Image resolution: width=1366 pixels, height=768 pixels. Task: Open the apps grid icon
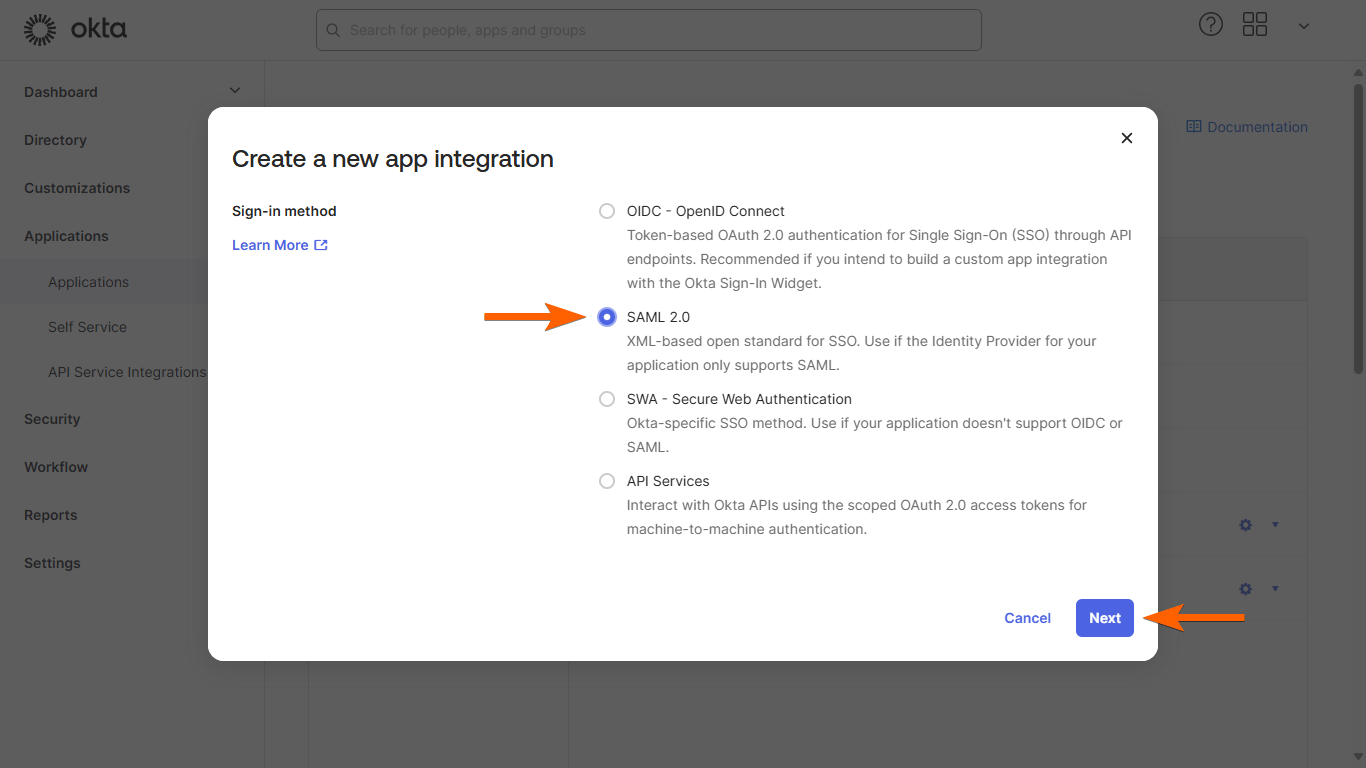pos(1255,25)
